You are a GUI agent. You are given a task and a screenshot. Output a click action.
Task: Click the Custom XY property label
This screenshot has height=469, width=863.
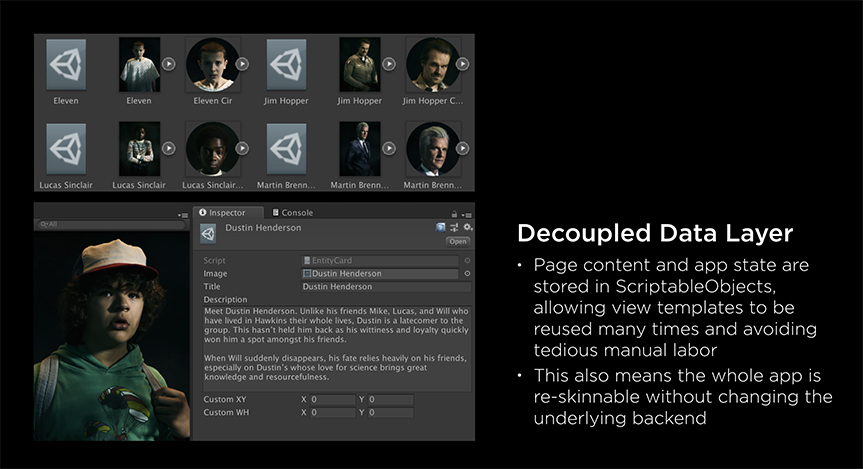(x=225, y=399)
